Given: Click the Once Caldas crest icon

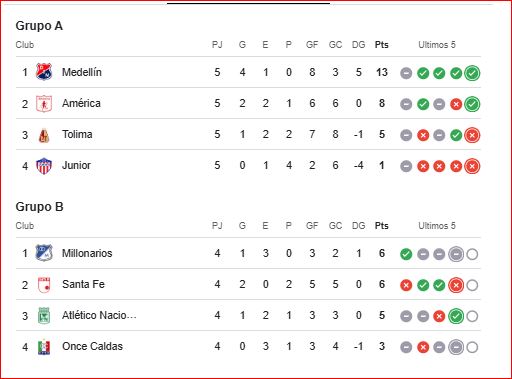Looking at the screenshot, I should 44,347.
